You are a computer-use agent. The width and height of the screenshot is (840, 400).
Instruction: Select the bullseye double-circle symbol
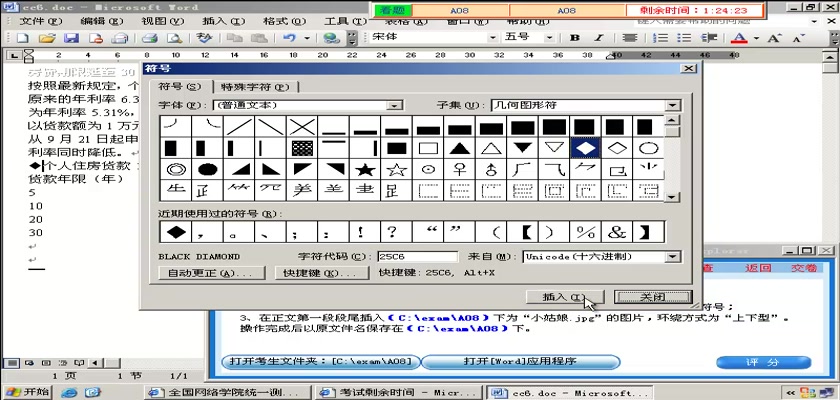pos(176,170)
